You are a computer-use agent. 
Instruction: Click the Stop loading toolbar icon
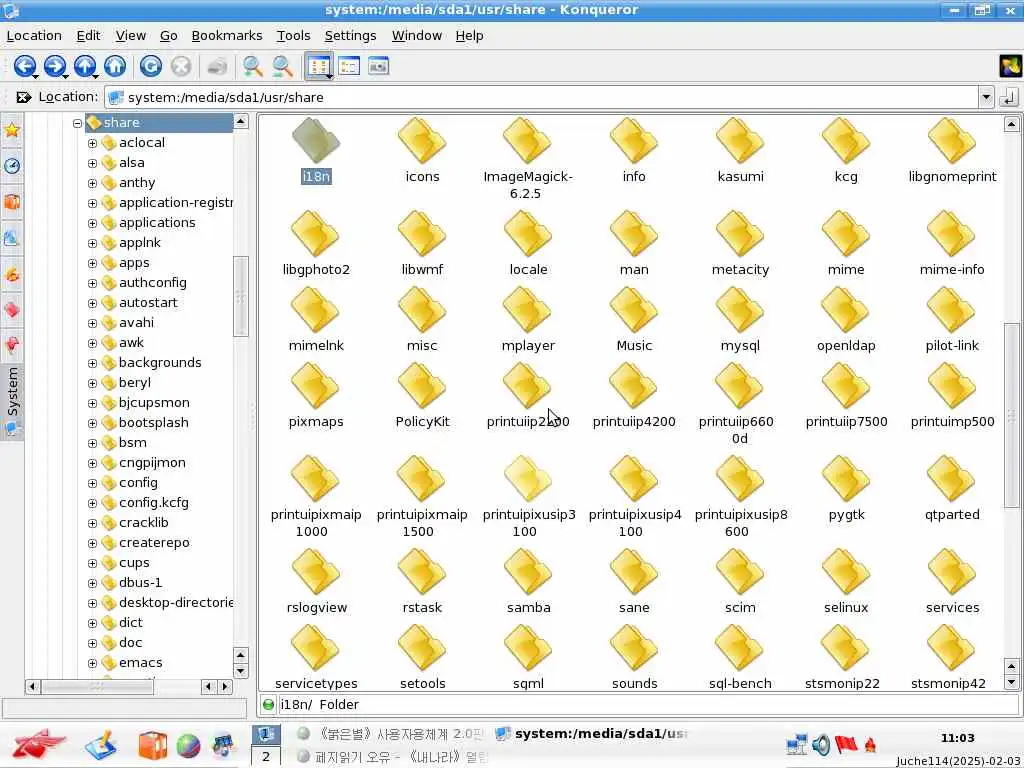click(181, 66)
